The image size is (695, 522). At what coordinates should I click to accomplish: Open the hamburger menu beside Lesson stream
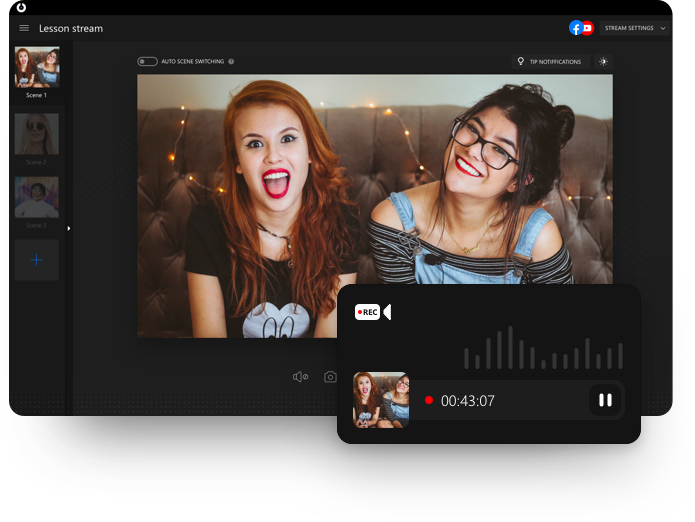point(24,28)
